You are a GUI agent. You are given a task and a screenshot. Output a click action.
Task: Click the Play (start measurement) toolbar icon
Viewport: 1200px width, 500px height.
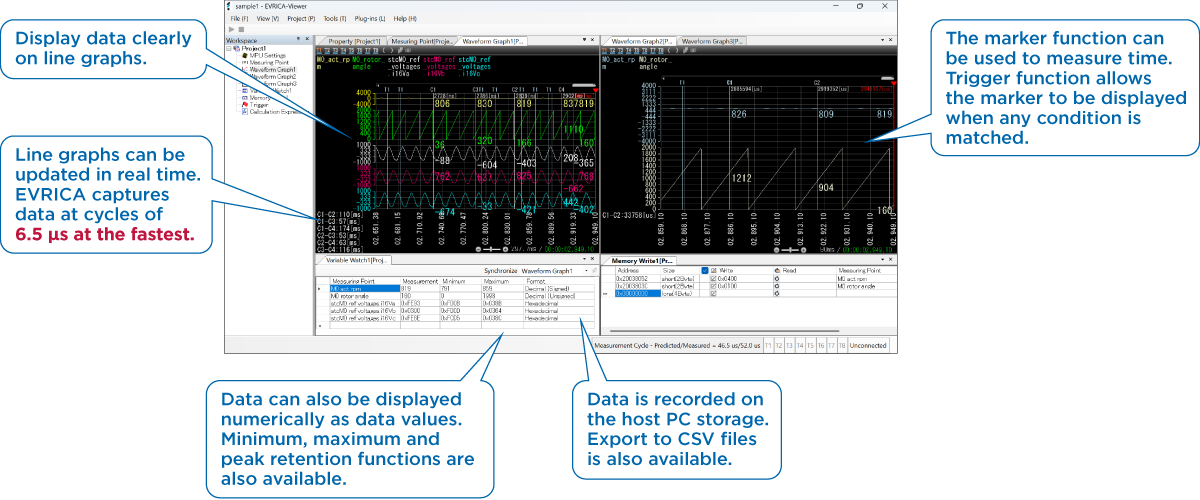[231, 29]
